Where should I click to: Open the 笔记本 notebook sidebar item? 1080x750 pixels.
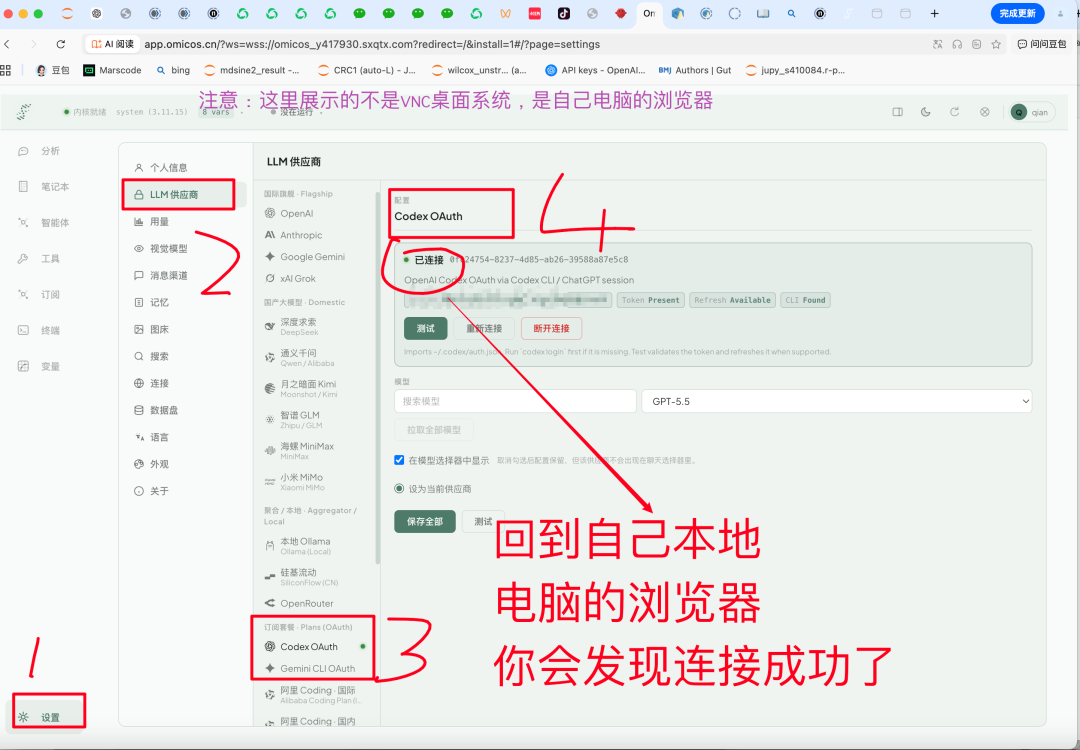(43, 187)
